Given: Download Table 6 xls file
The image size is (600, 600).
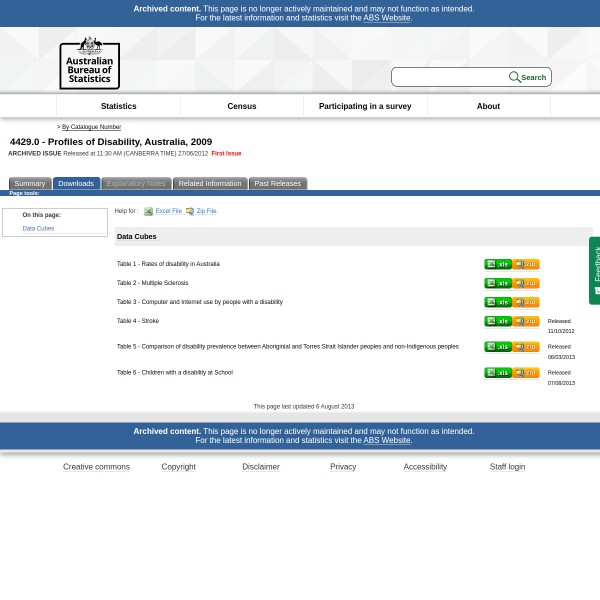Looking at the screenshot, I should coord(497,373).
